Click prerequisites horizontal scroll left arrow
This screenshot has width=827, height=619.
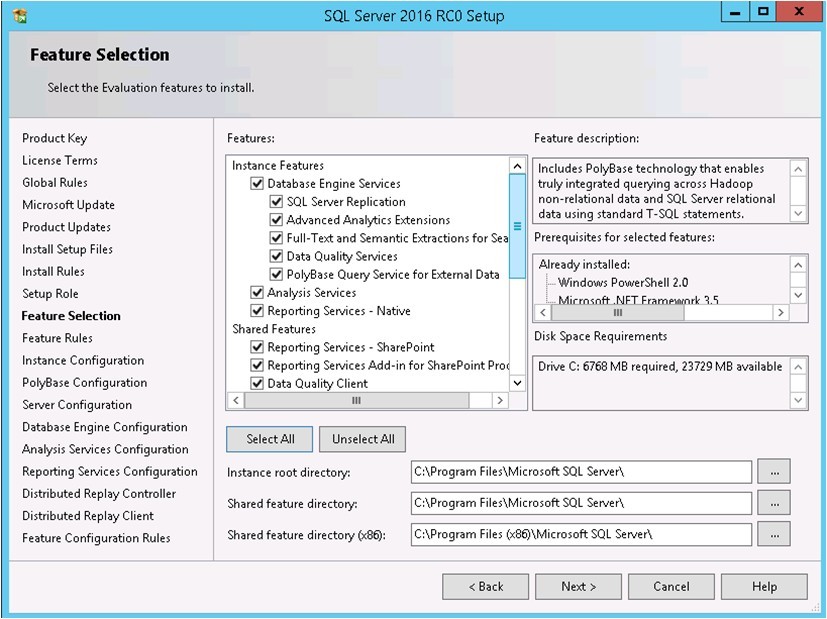[x=543, y=313]
